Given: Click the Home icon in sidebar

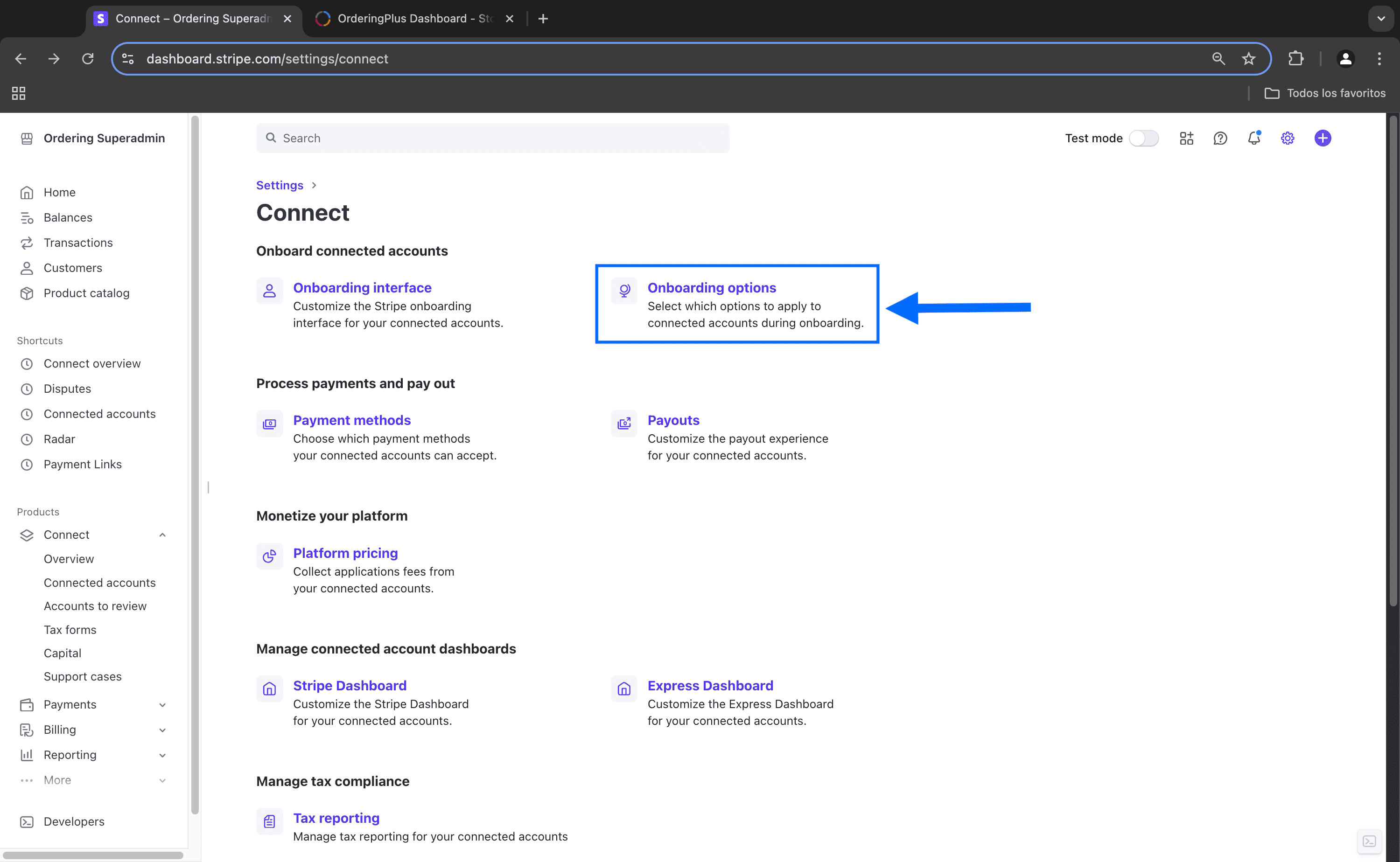Looking at the screenshot, I should pyautogui.click(x=26, y=193).
